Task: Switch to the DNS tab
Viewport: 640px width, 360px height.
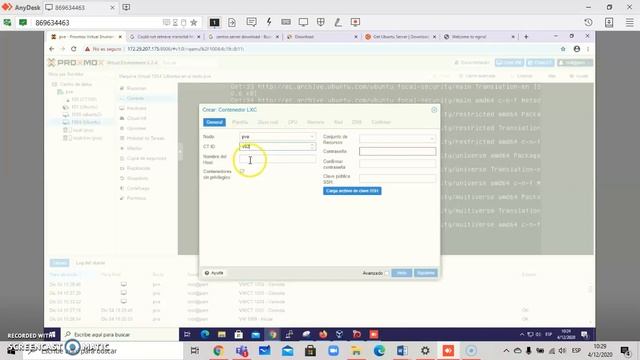Action: pos(357,122)
